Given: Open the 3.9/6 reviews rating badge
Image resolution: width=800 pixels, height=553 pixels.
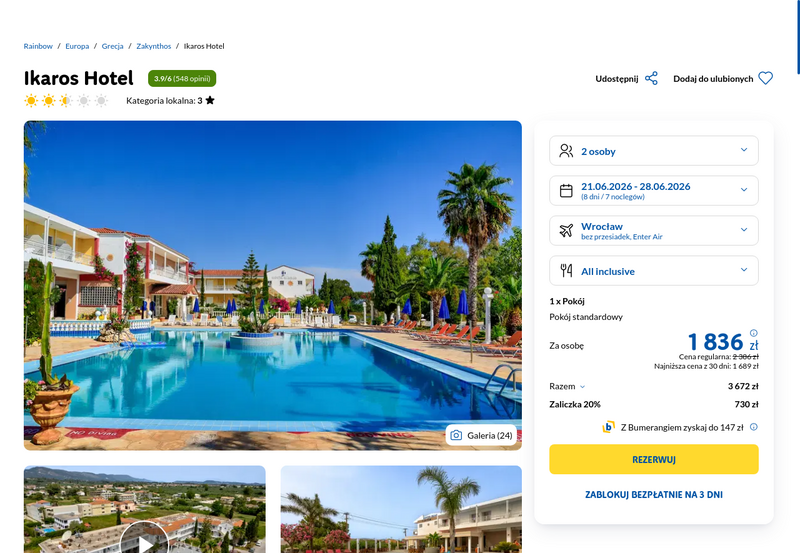Looking at the screenshot, I should [182, 79].
